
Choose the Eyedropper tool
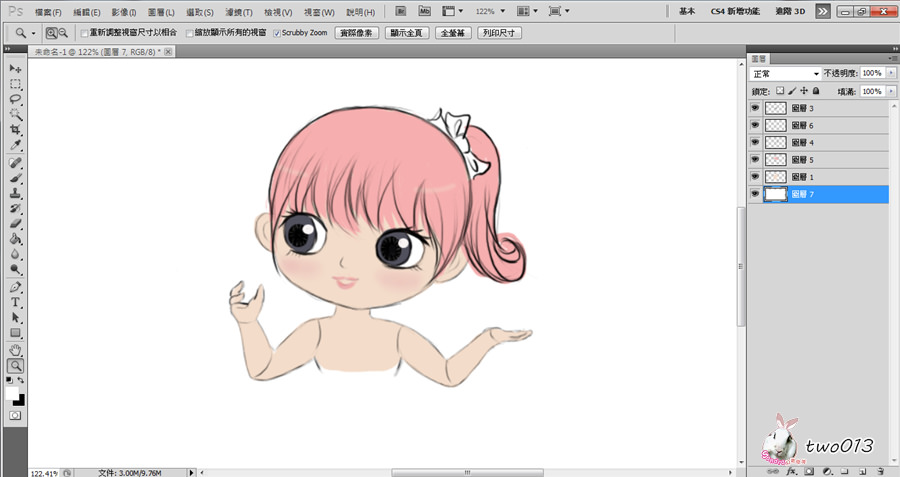click(16, 146)
